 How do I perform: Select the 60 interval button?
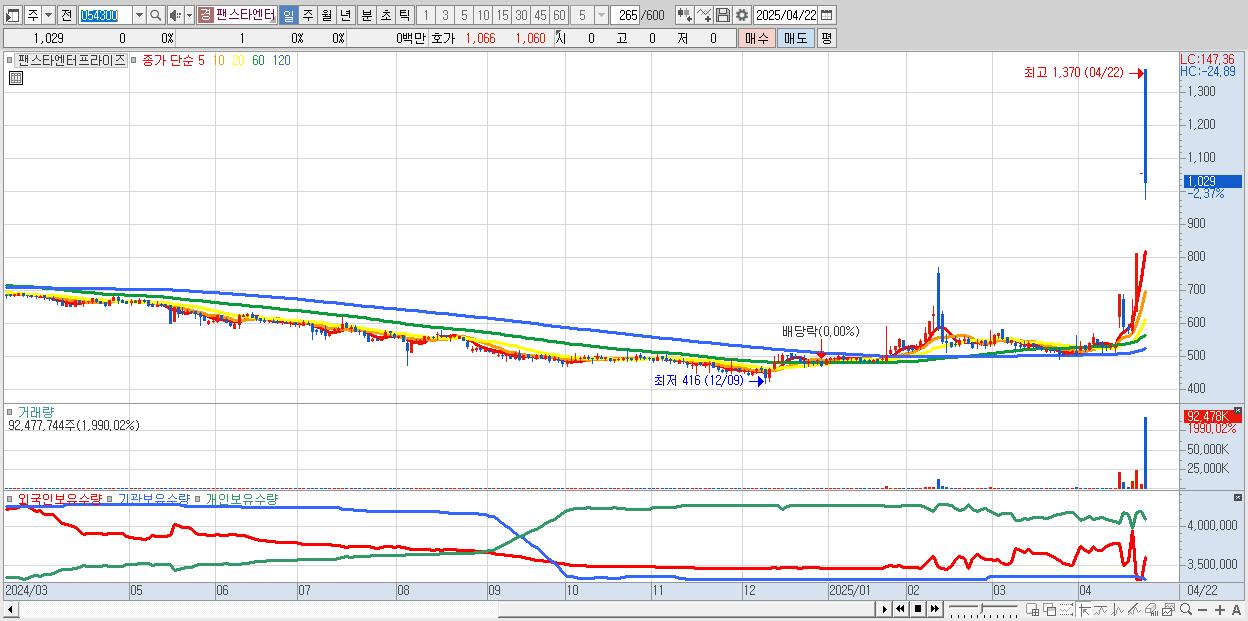click(559, 15)
